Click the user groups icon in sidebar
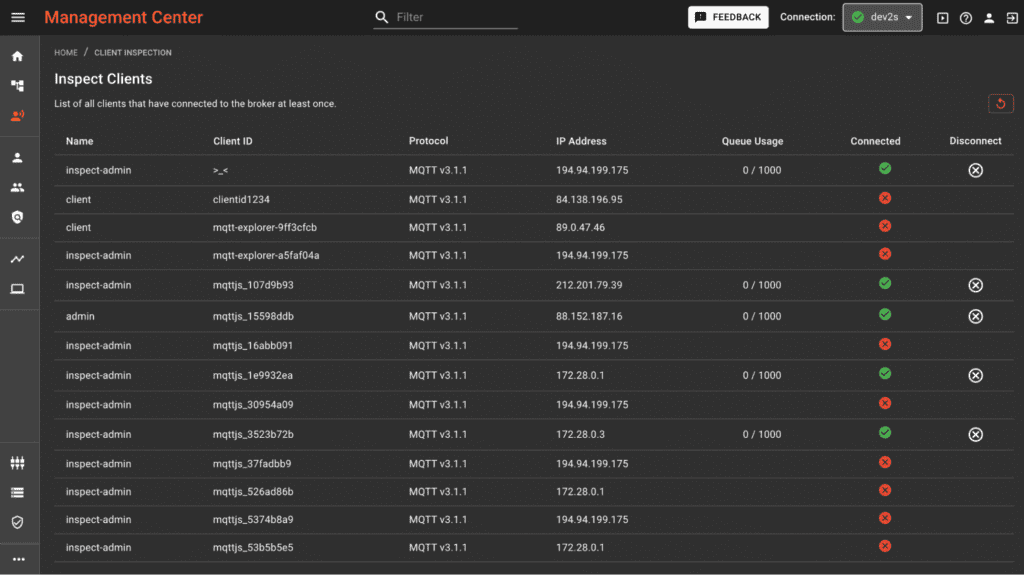This screenshot has height=575, width=1024. click(17, 187)
